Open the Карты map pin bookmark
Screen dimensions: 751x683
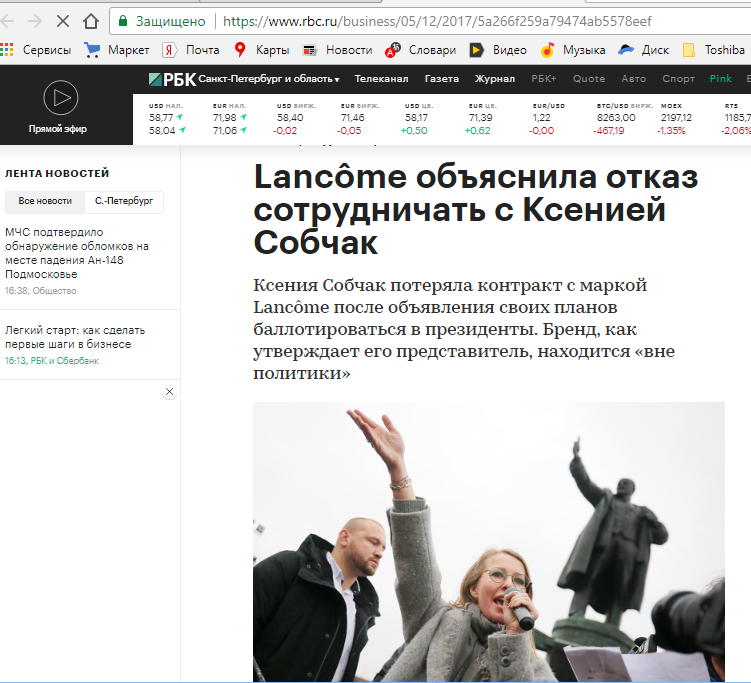point(240,50)
